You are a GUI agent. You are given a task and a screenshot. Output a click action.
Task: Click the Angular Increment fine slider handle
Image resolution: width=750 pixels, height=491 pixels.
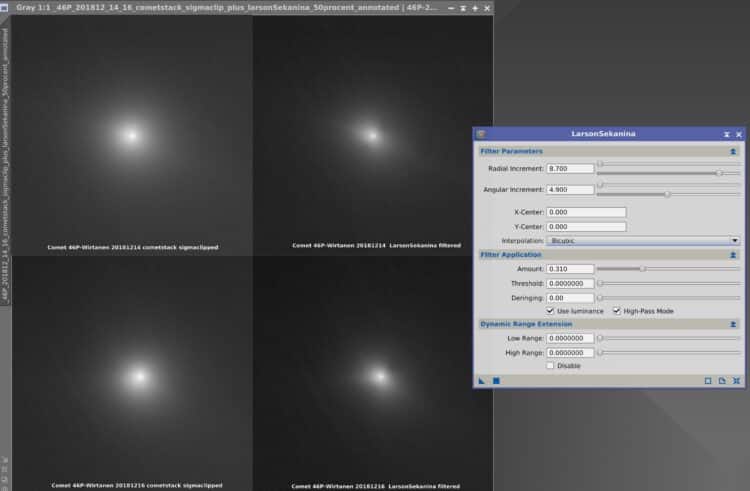(667, 195)
